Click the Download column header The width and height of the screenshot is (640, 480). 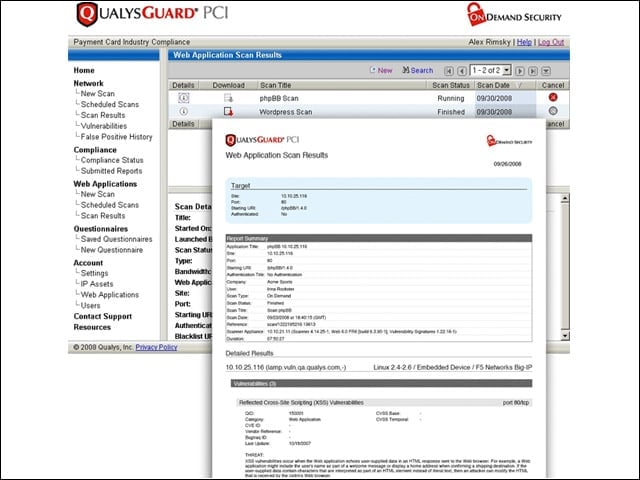(x=228, y=85)
